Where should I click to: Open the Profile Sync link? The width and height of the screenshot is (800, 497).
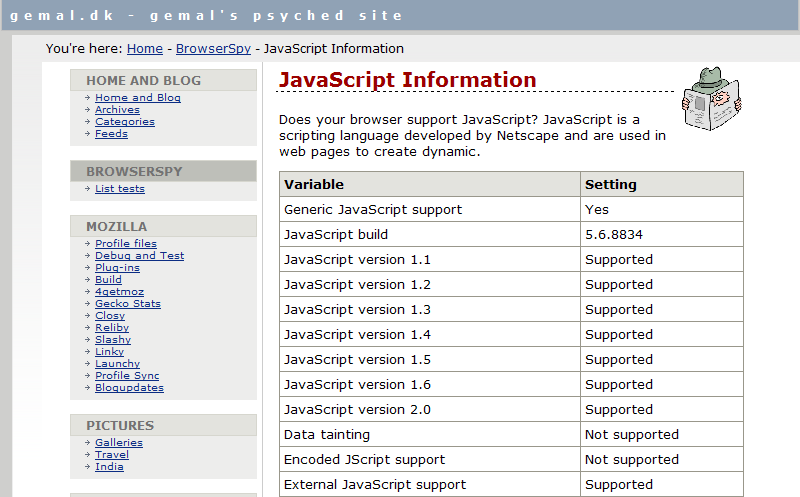127,376
